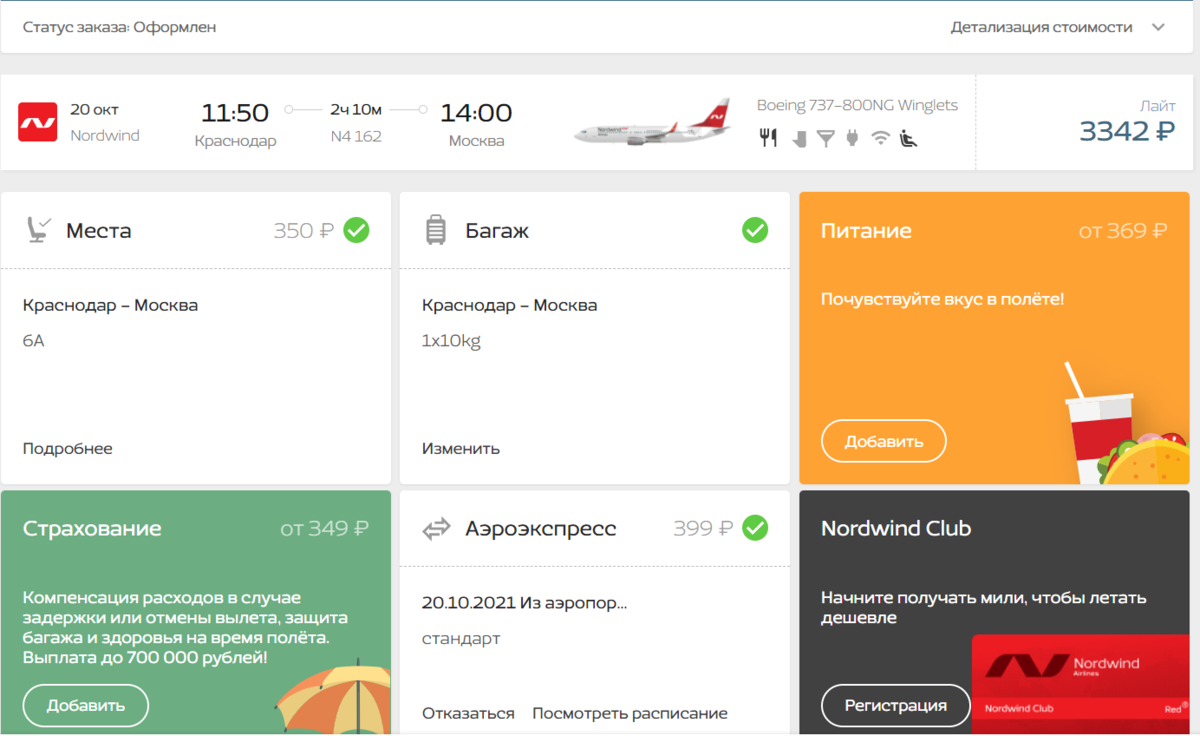Click the baggage value 1x10kg
Image resolution: width=1200 pixels, height=736 pixels.
point(451,341)
